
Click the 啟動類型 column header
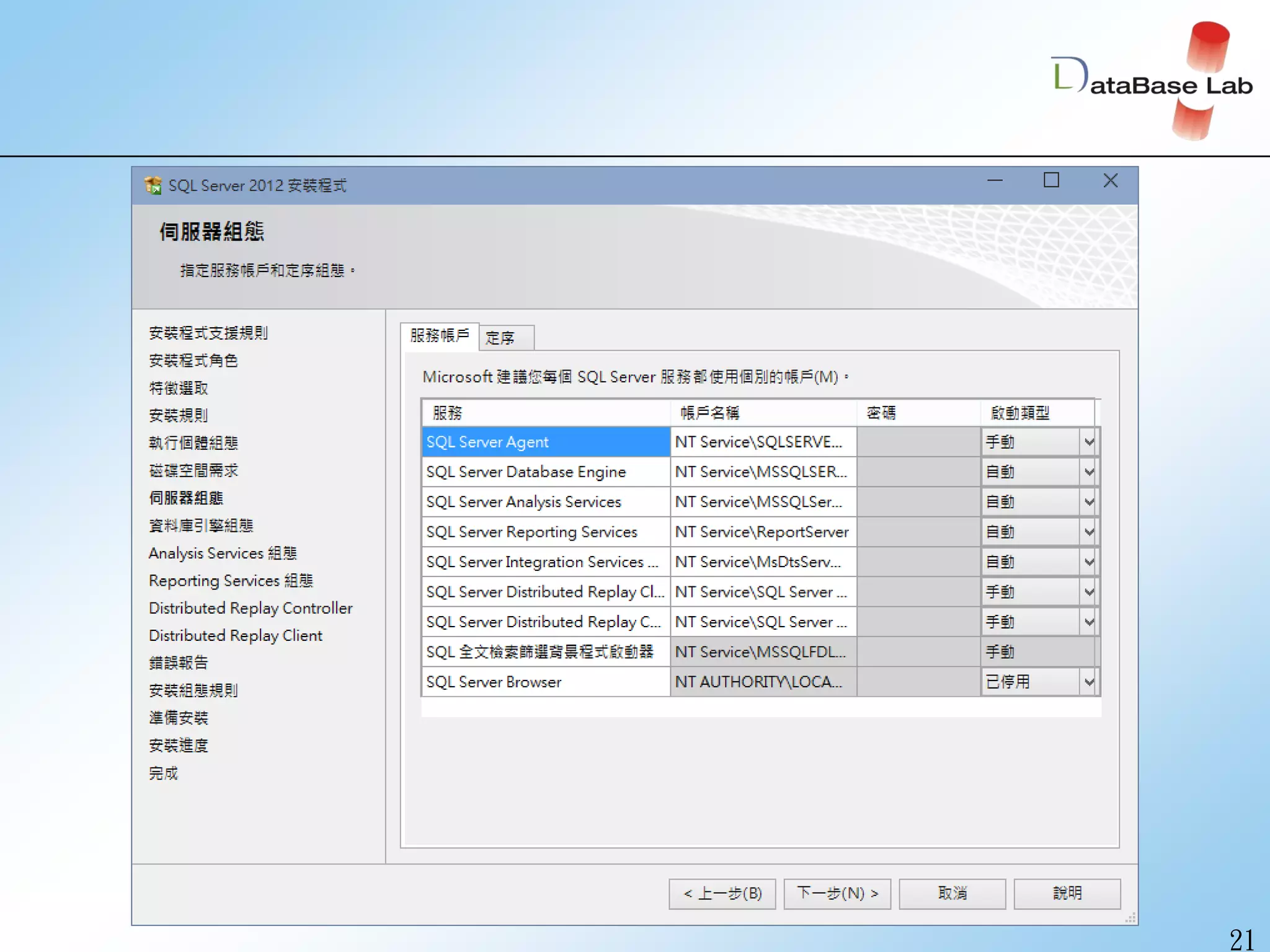(x=1038, y=413)
